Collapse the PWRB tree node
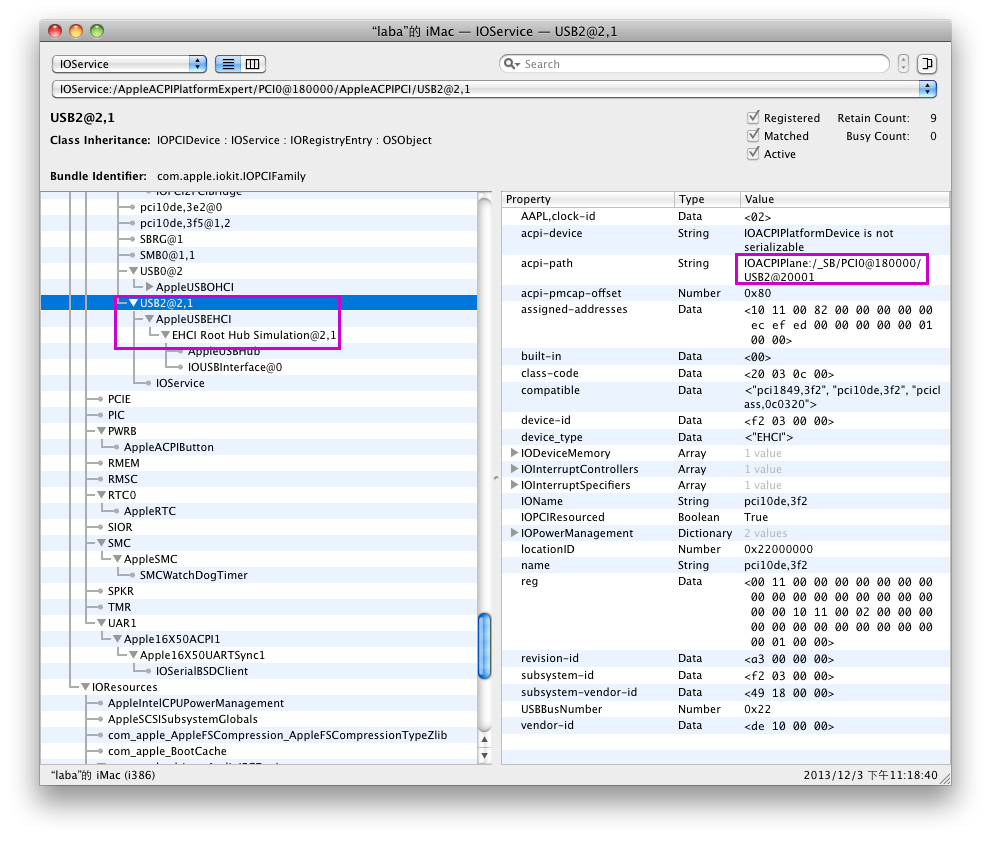The height and width of the screenshot is (845, 991). [101, 430]
